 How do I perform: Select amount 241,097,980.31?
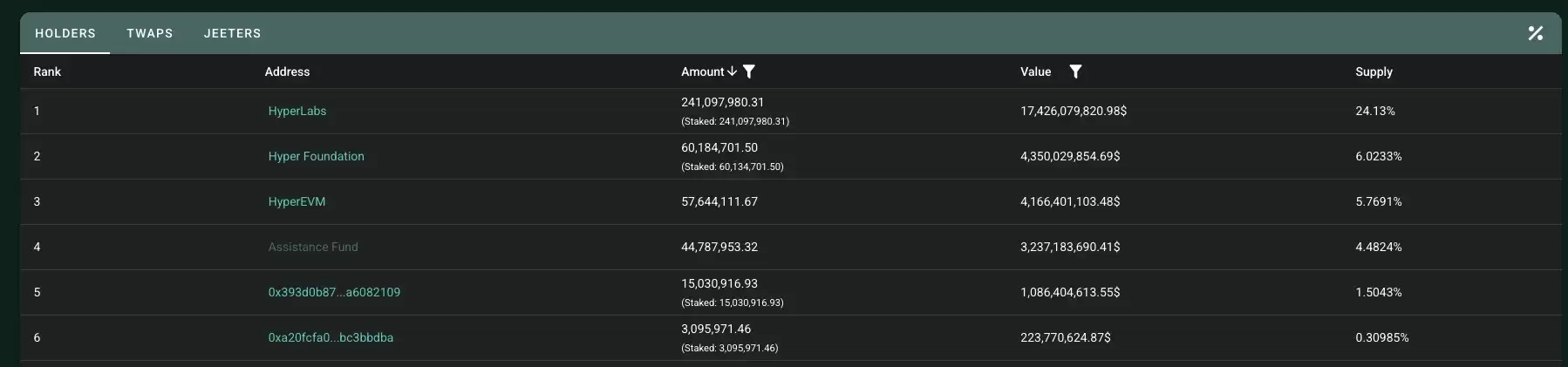[x=723, y=102]
